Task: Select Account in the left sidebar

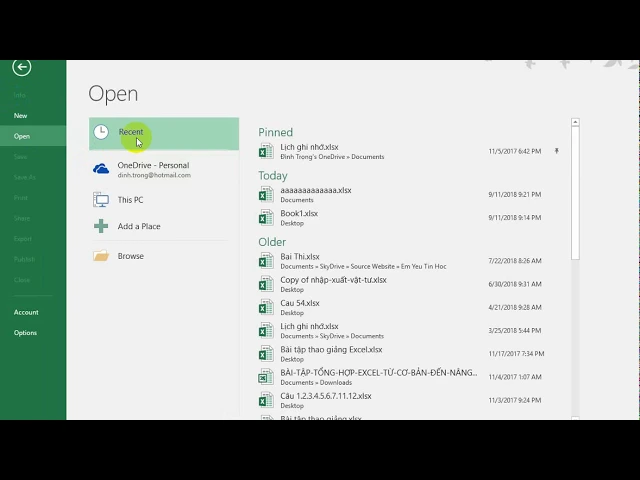Action: (26, 312)
